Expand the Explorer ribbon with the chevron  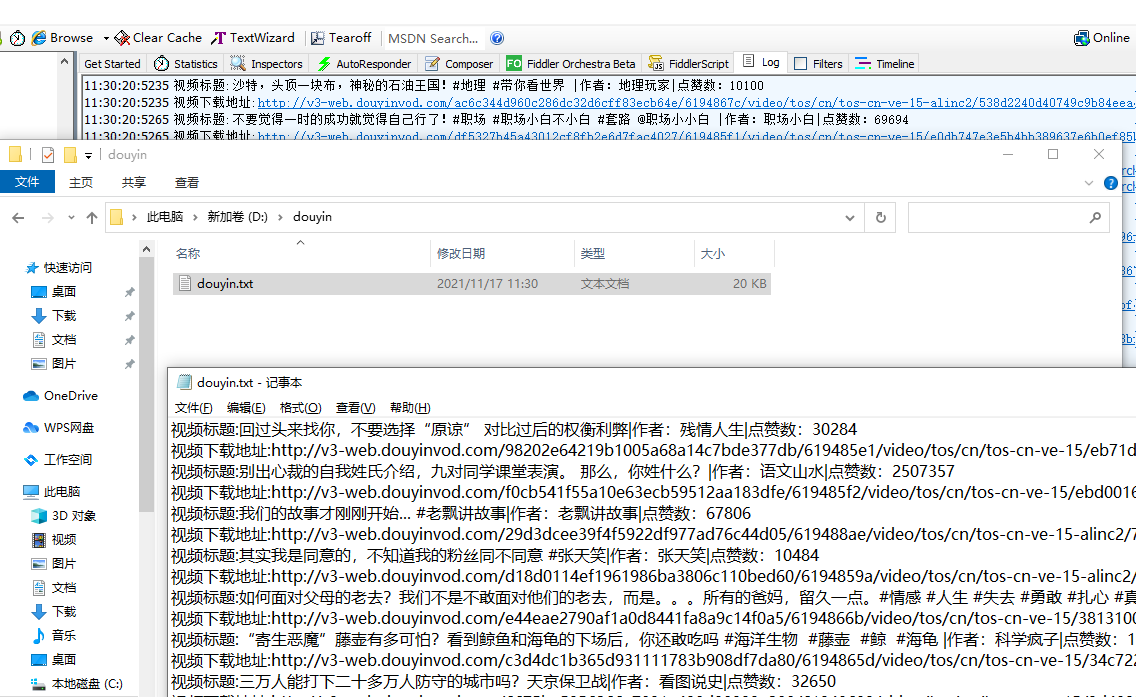point(1088,183)
